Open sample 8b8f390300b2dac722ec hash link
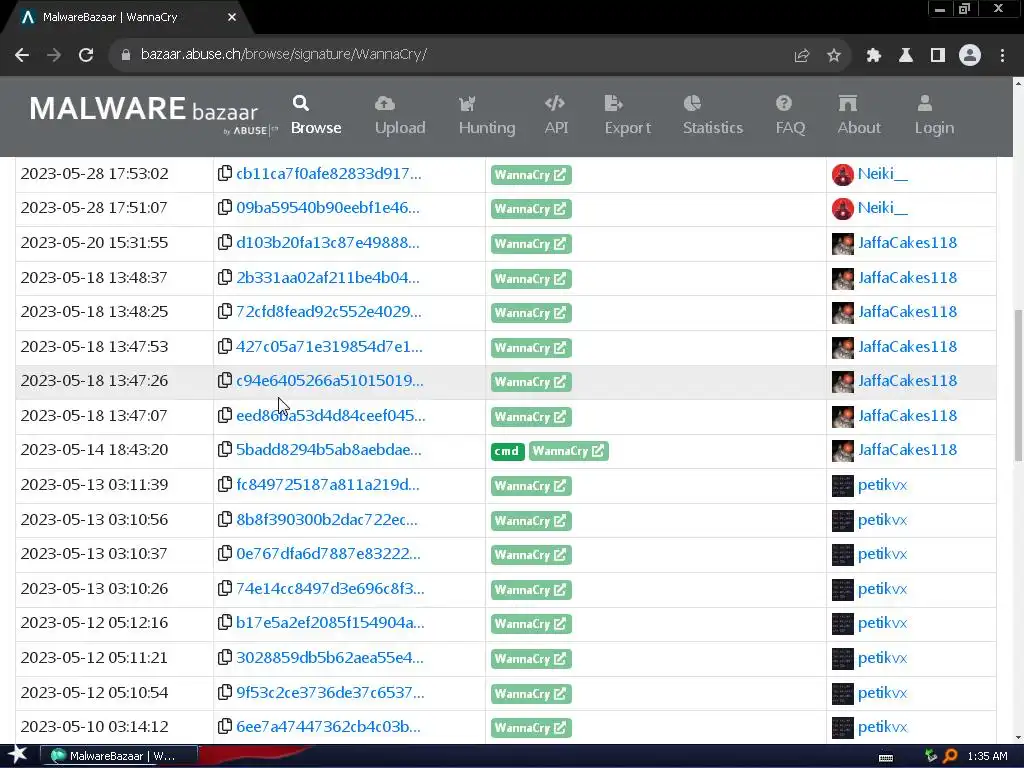The width and height of the screenshot is (1024, 768). pyautogui.click(x=327, y=520)
